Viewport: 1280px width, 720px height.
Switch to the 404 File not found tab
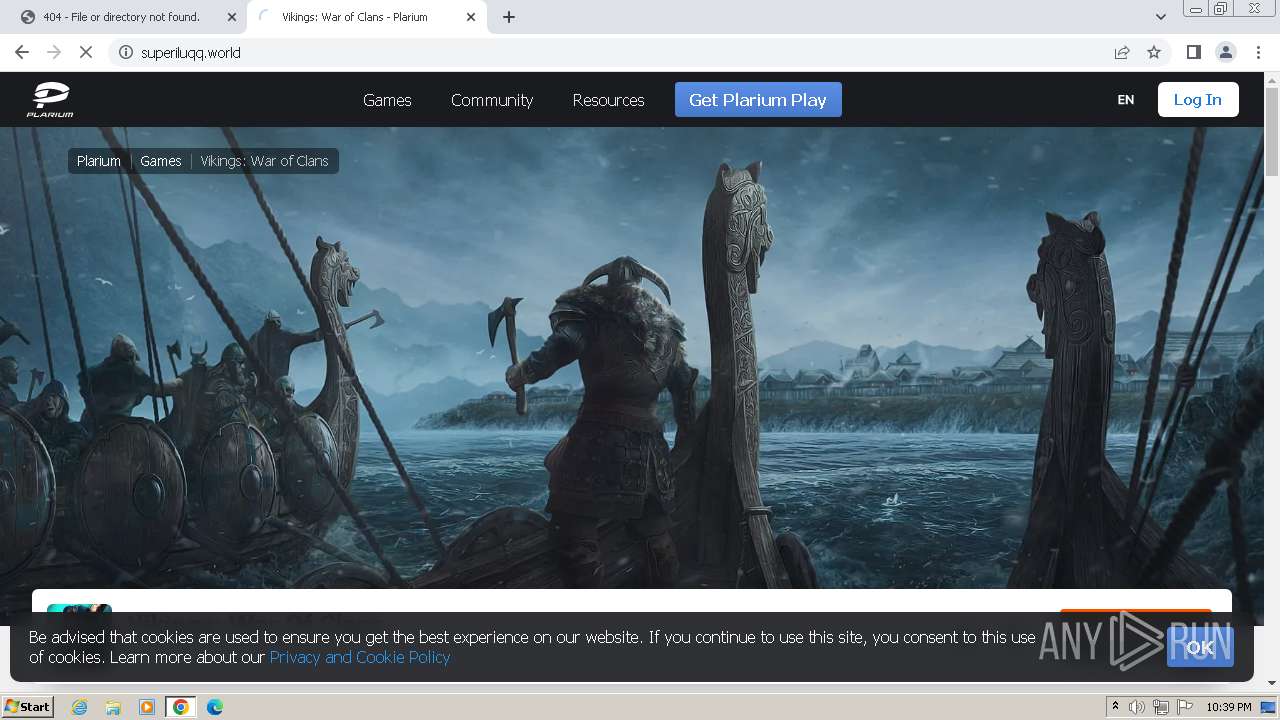point(120,17)
